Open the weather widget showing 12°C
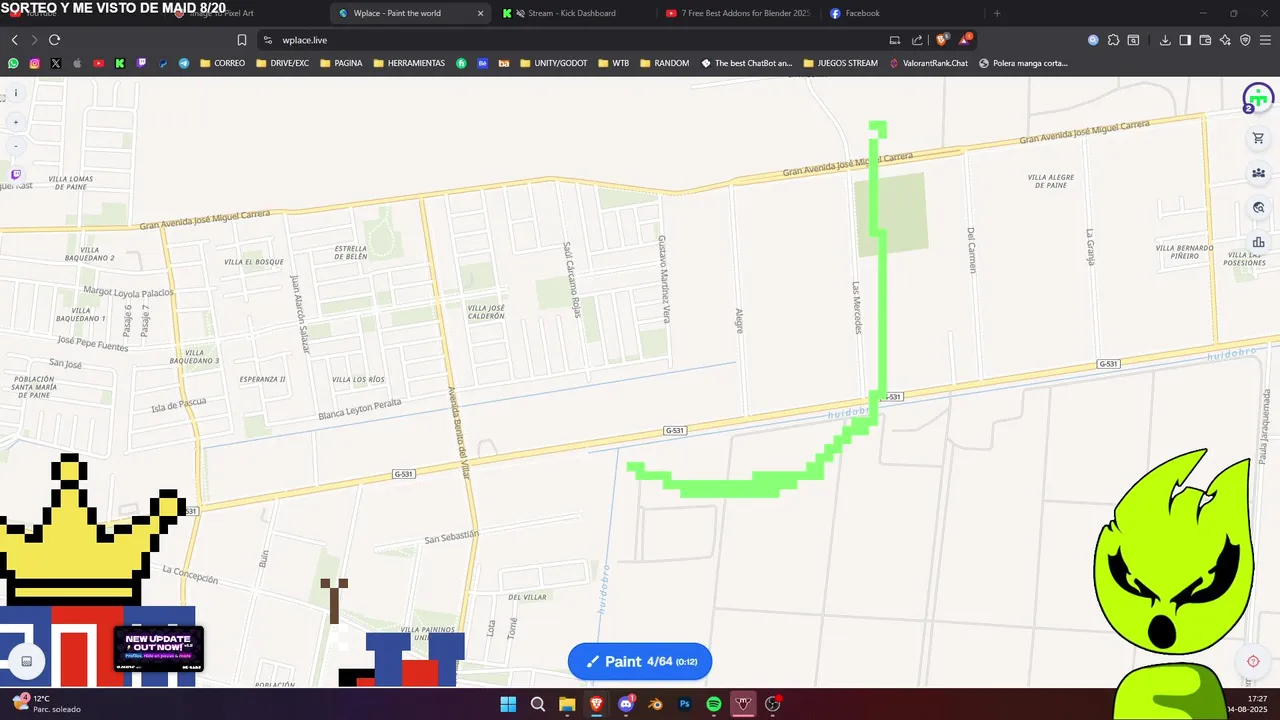 pyautogui.click(x=47, y=704)
